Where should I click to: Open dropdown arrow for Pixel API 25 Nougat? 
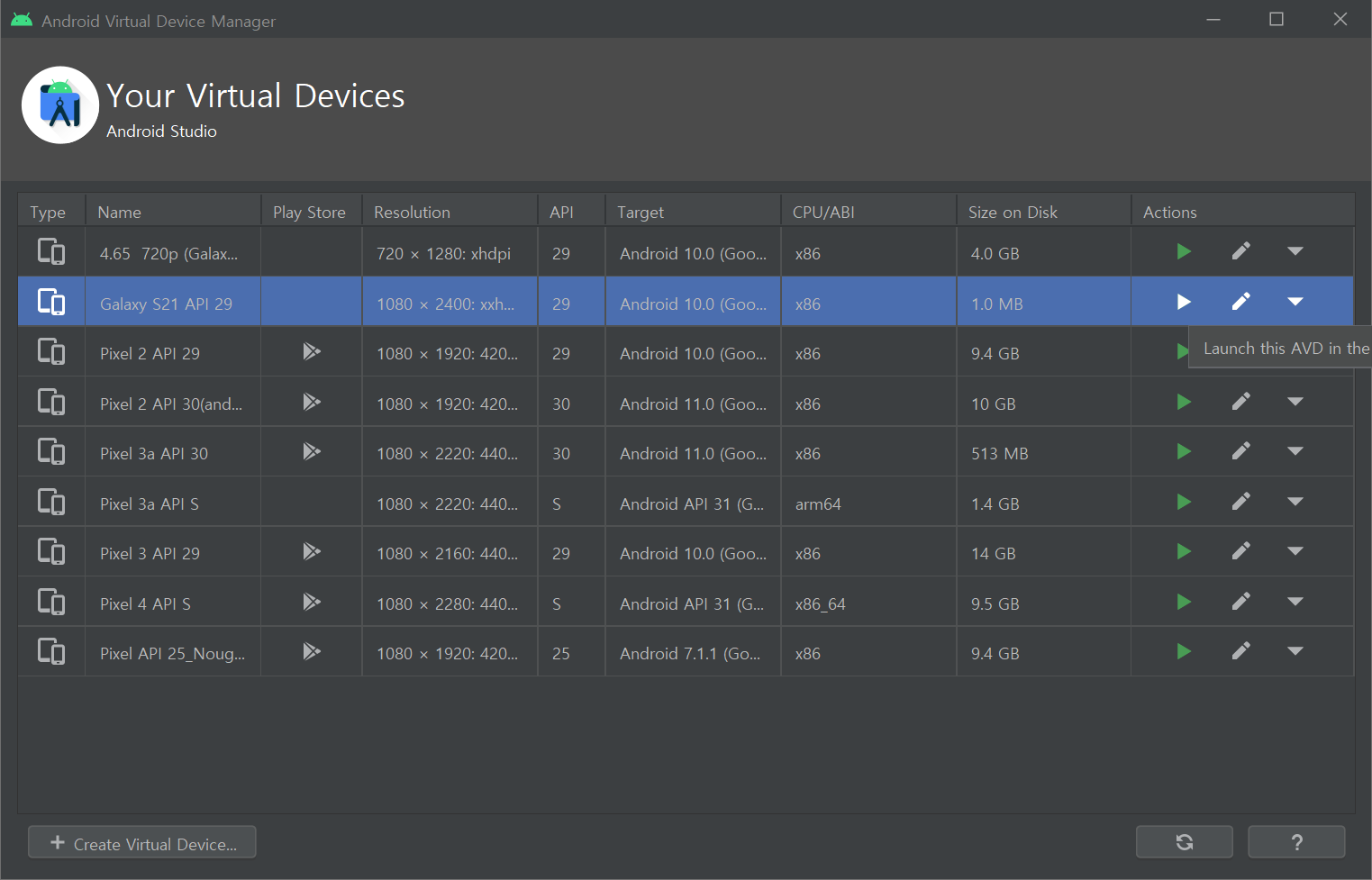1295,651
